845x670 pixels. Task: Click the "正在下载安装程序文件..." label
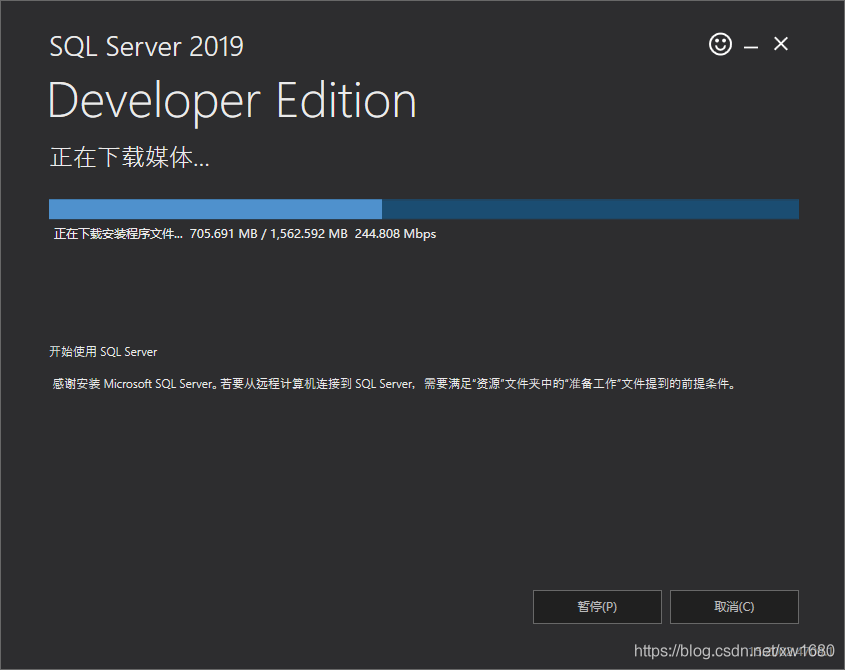(118, 234)
